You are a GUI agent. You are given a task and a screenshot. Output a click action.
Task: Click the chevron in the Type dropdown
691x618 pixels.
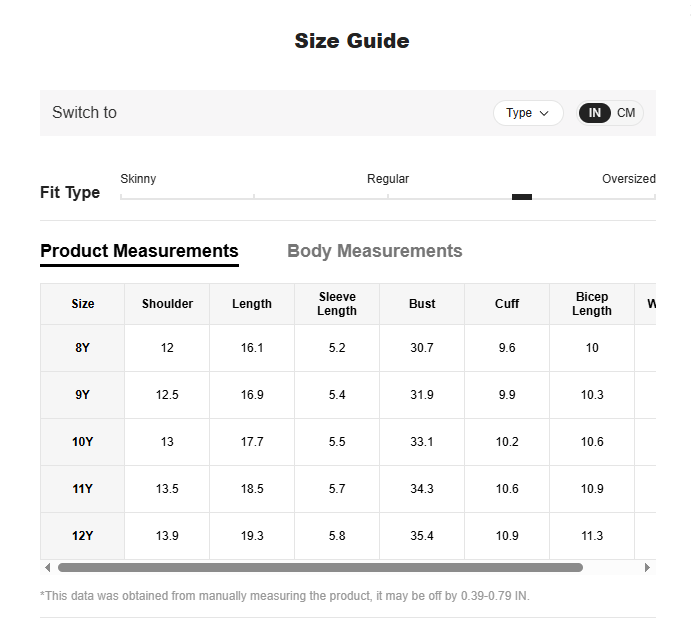(x=544, y=113)
